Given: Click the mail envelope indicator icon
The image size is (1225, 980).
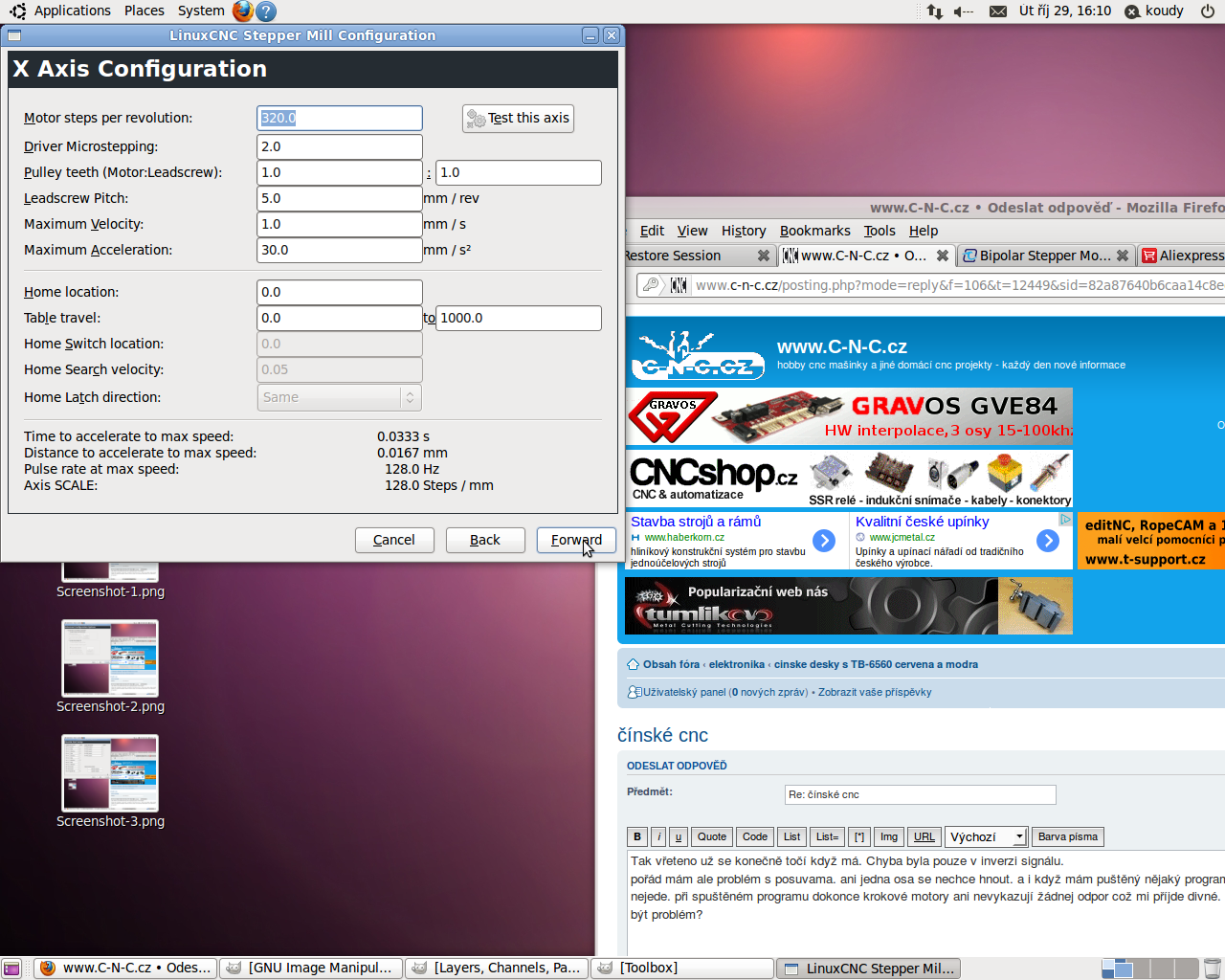Looking at the screenshot, I should click(997, 11).
